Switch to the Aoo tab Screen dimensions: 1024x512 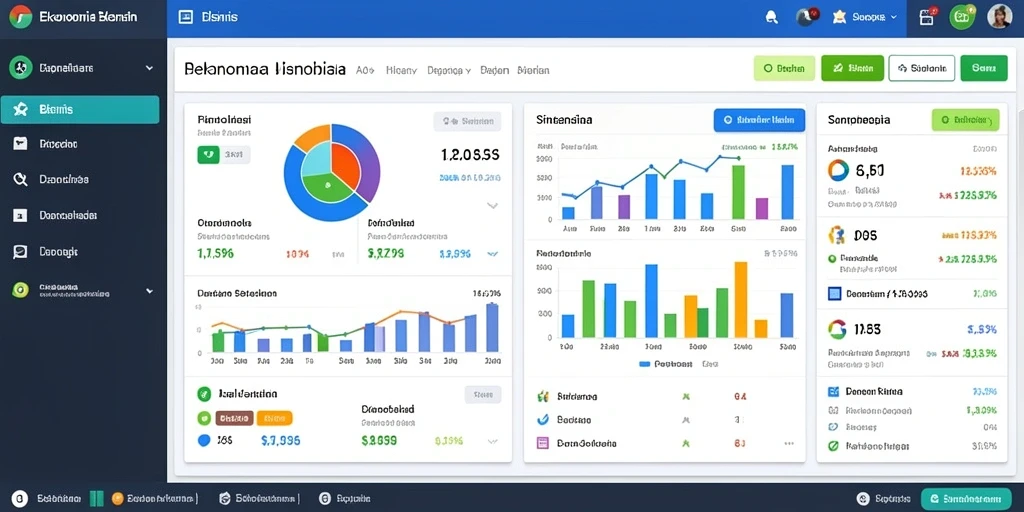(x=365, y=70)
